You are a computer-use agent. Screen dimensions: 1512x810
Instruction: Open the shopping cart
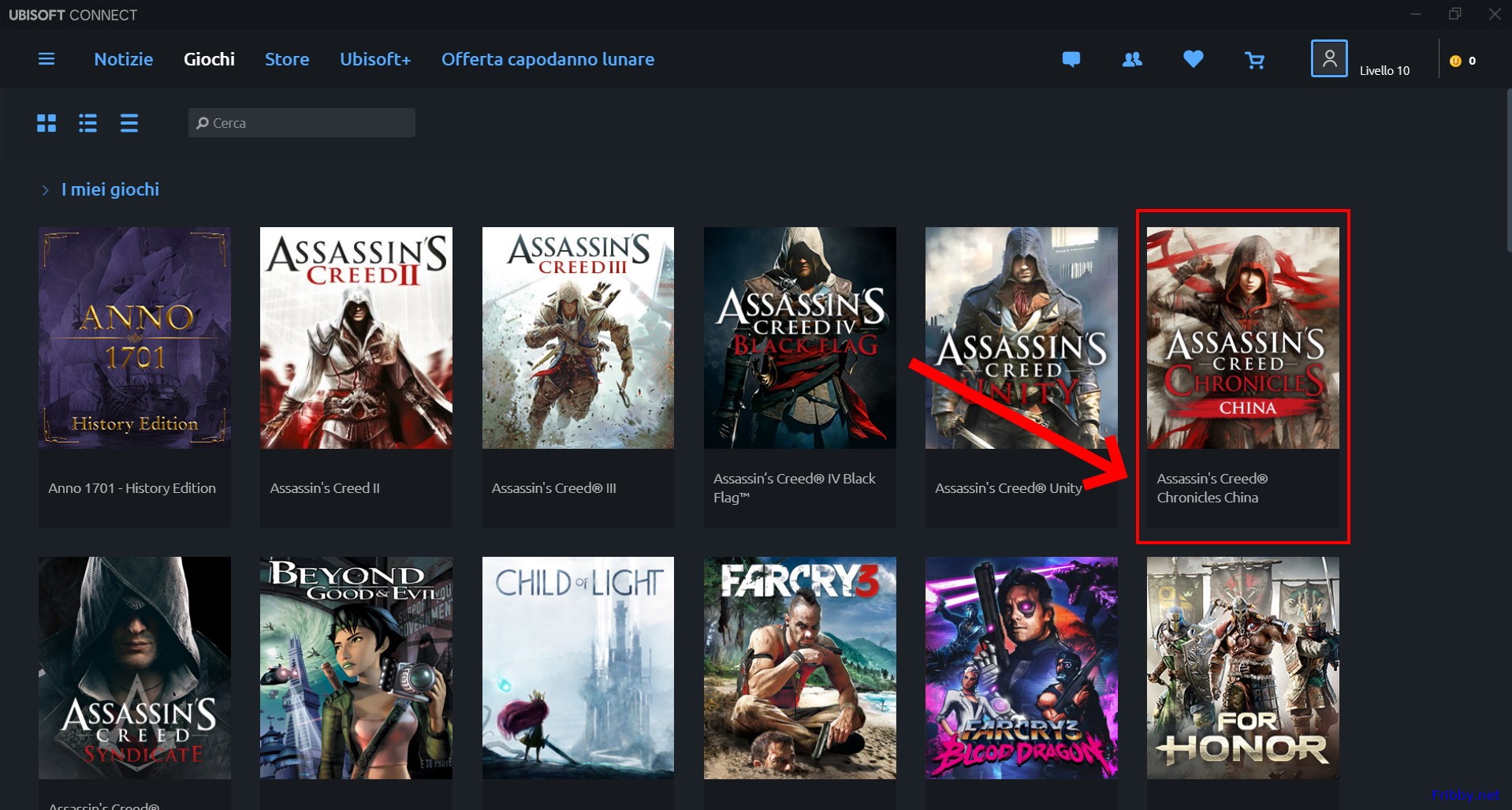[x=1254, y=60]
